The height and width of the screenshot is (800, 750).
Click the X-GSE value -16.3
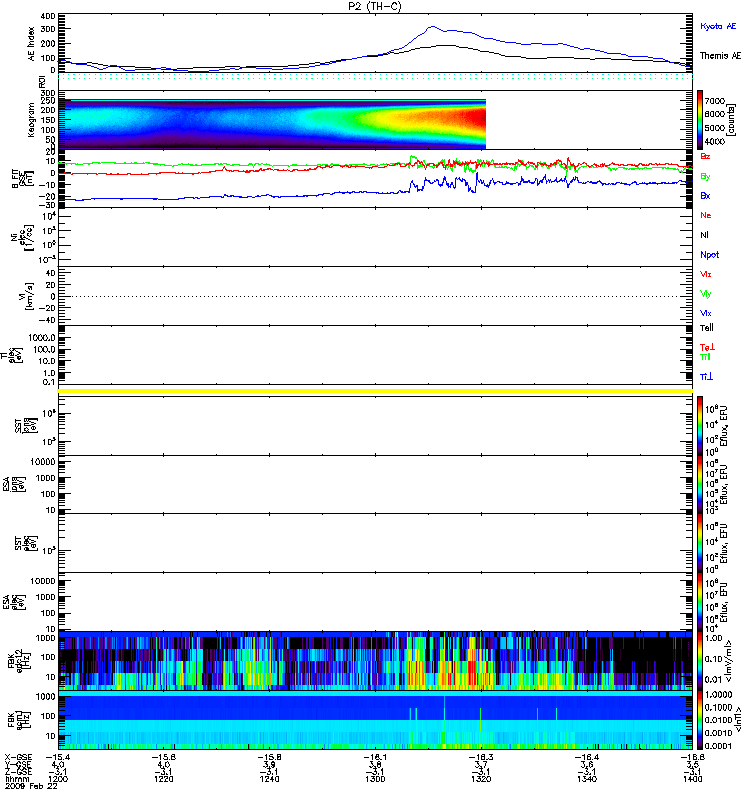(x=481, y=757)
